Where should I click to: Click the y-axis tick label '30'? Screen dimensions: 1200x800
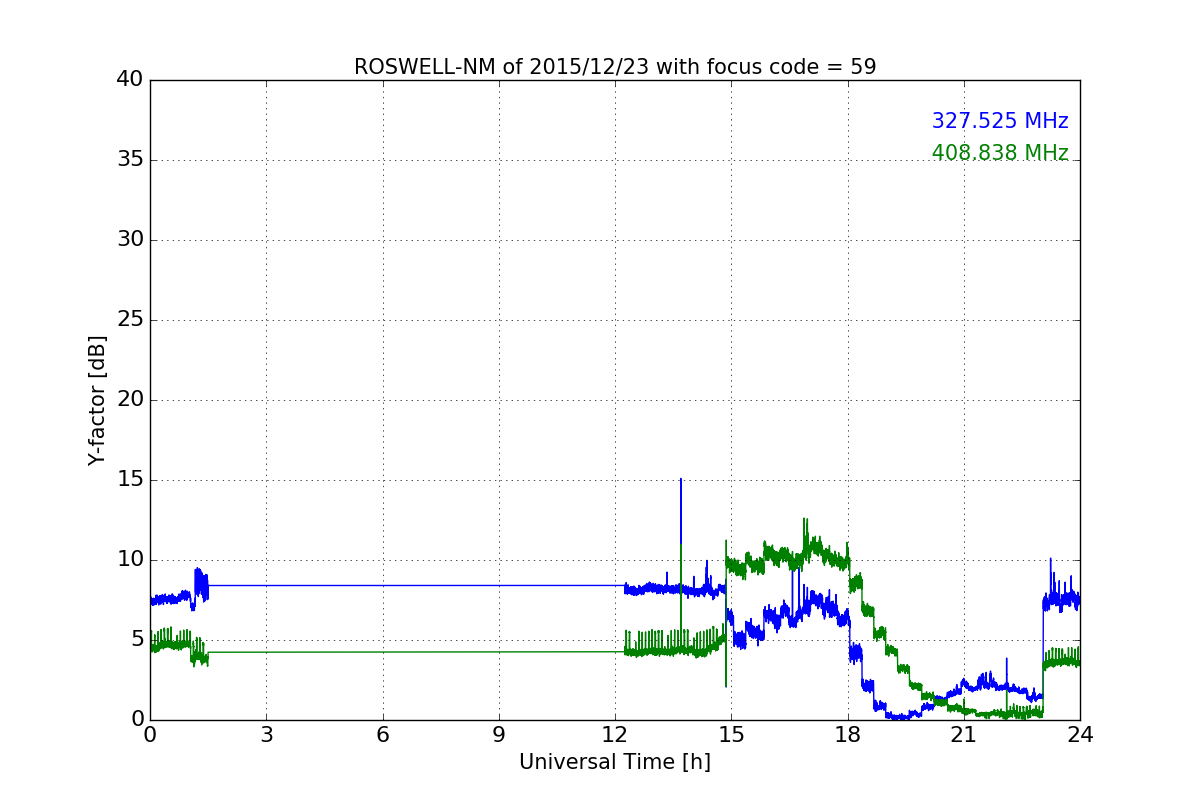point(130,240)
